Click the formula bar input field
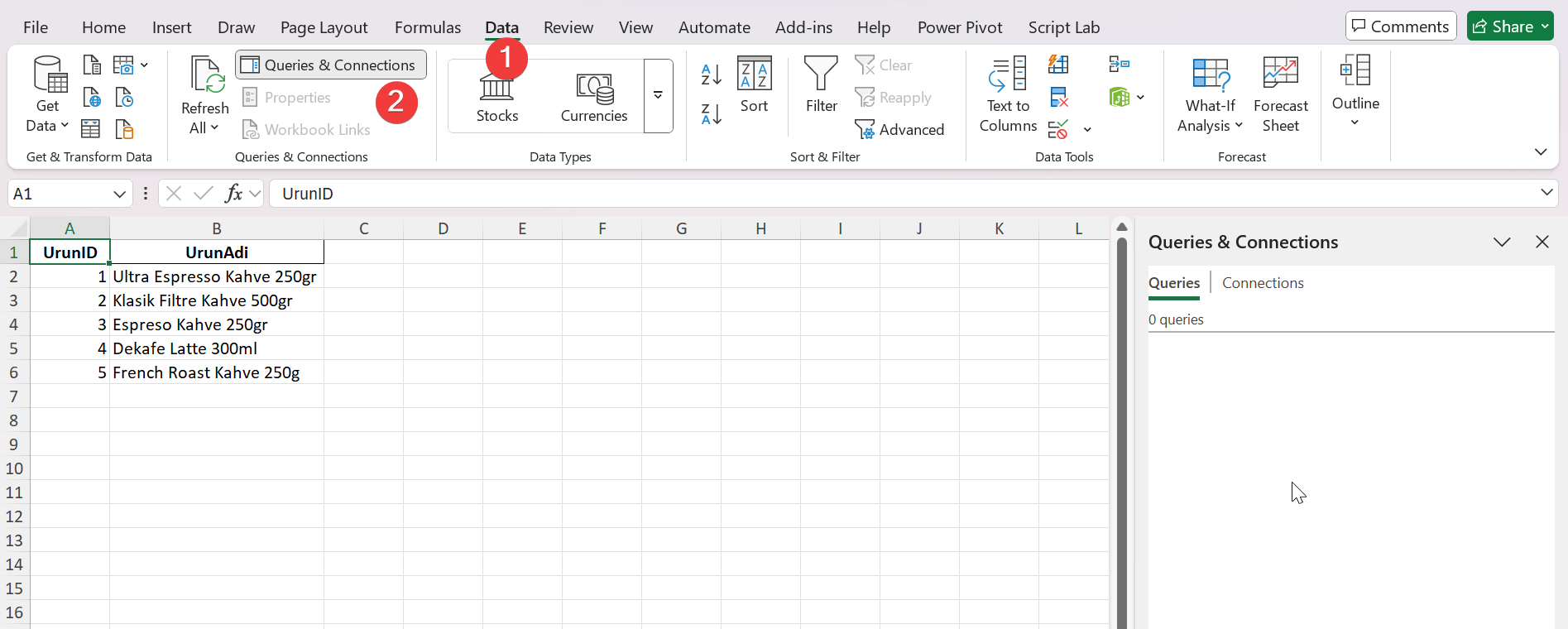 click(902, 194)
